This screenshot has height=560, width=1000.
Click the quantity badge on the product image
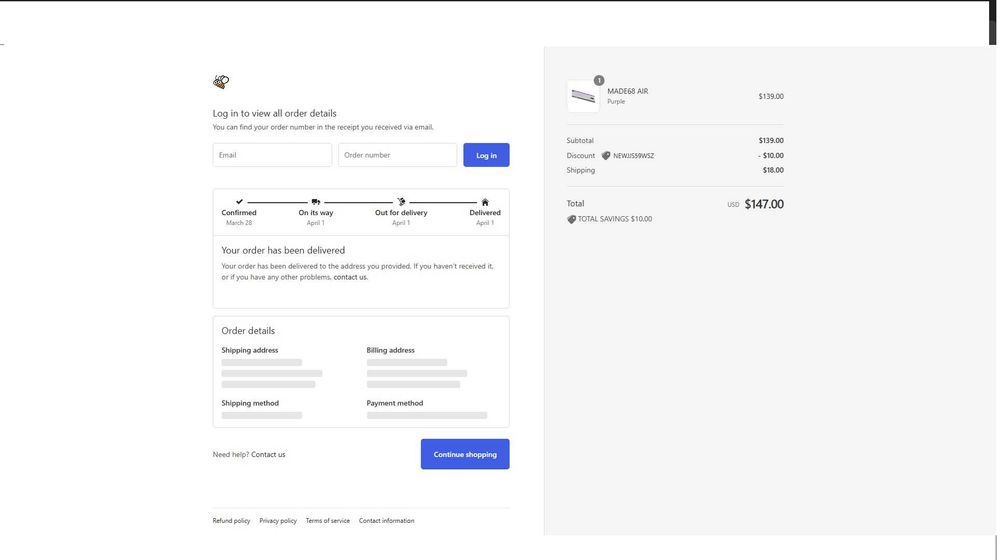(599, 81)
